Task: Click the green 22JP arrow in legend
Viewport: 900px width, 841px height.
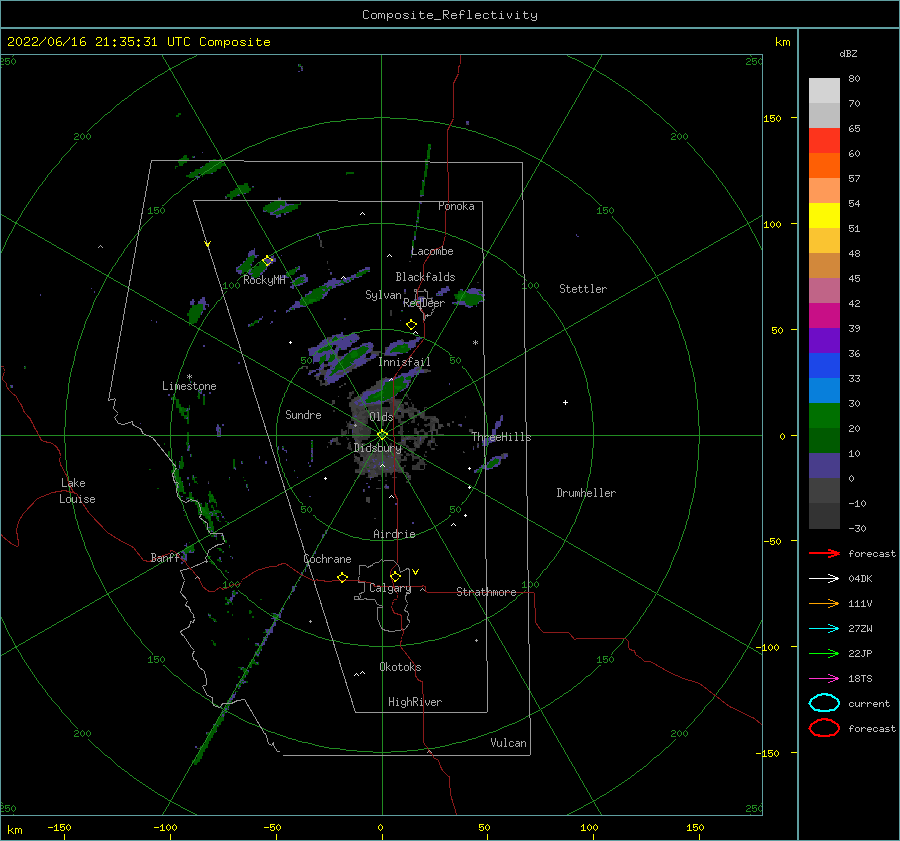Action: 824,653
